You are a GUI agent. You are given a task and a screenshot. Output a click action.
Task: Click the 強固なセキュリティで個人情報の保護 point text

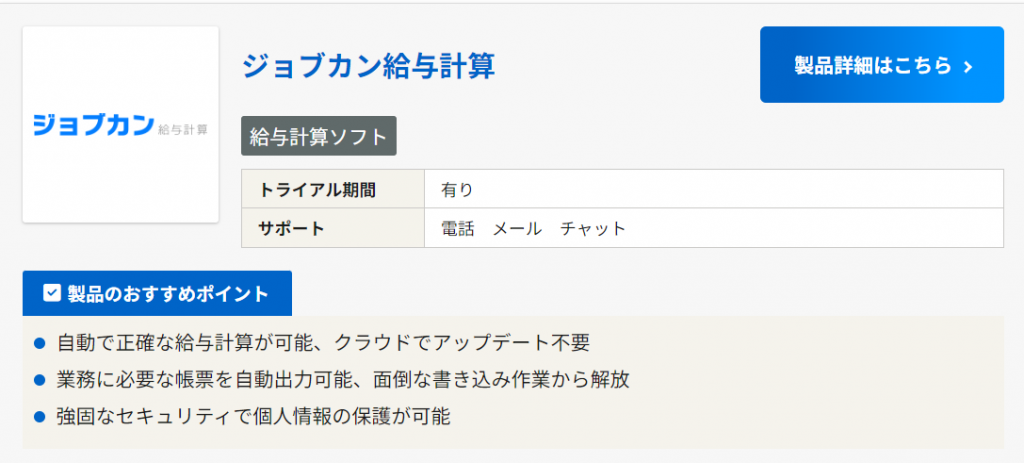pyautogui.click(x=253, y=414)
